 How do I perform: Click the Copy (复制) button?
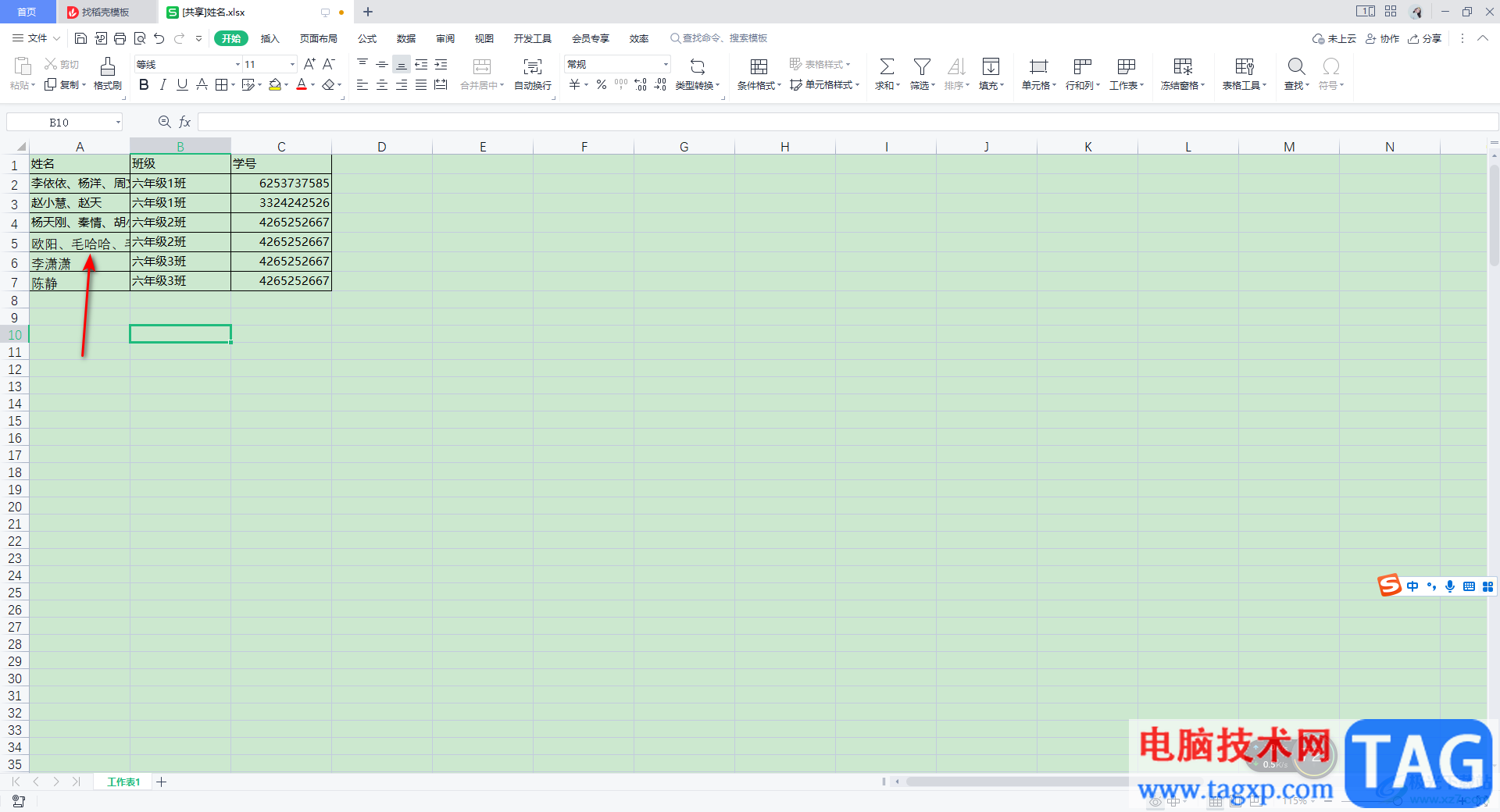[x=65, y=84]
